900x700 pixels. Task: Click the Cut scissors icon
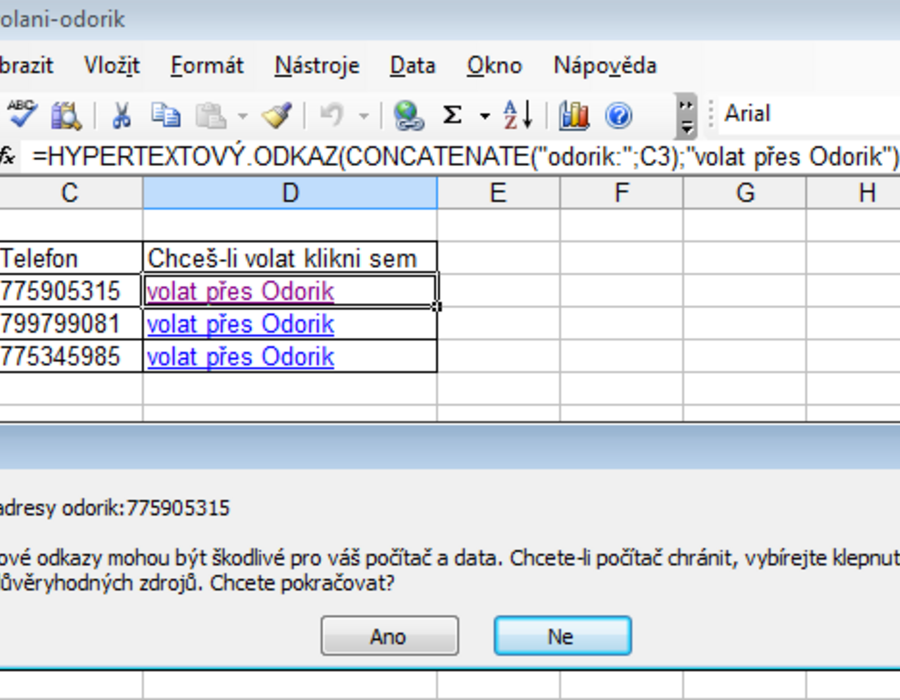(x=121, y=115)
